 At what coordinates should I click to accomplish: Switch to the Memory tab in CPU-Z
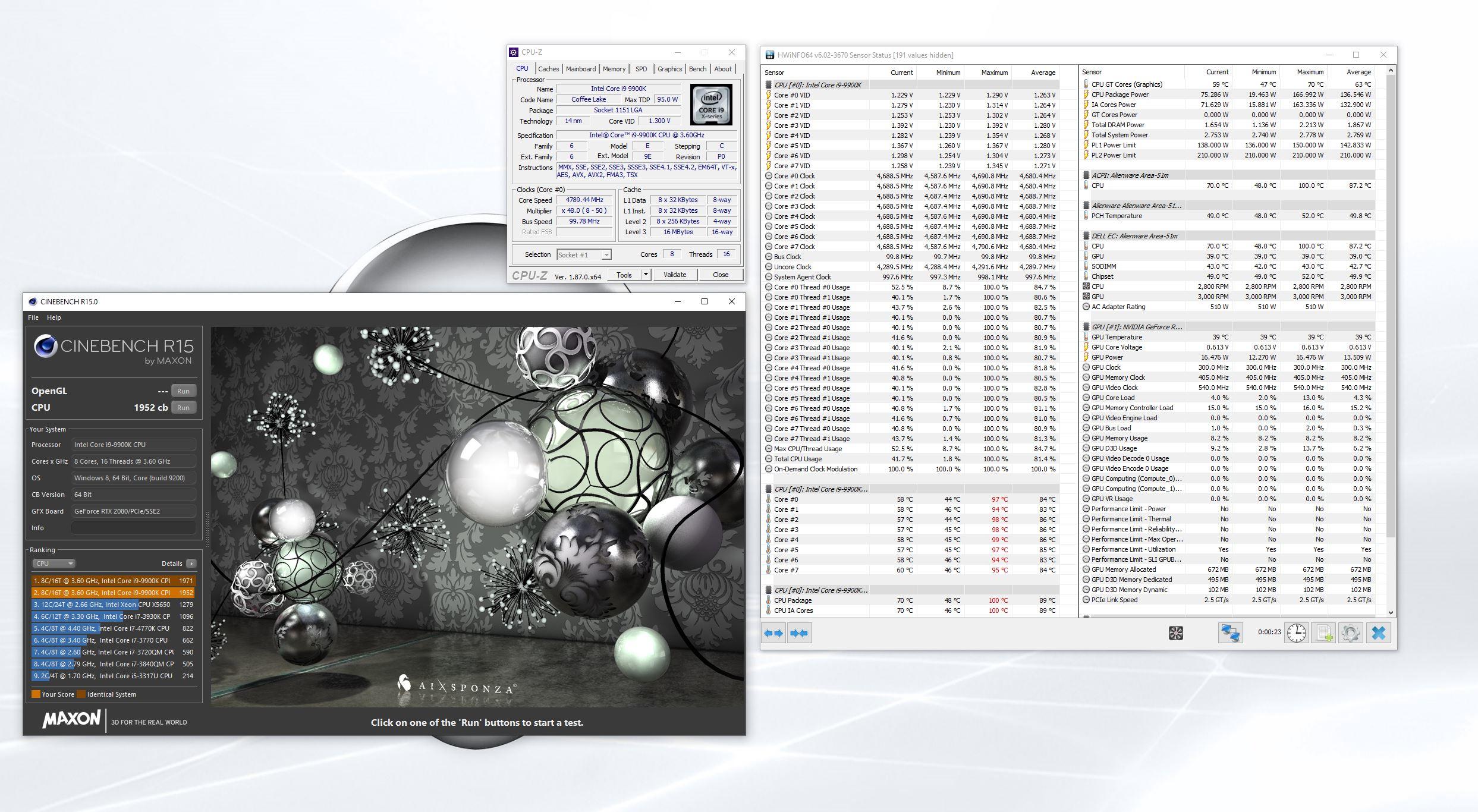pos(614,69)
